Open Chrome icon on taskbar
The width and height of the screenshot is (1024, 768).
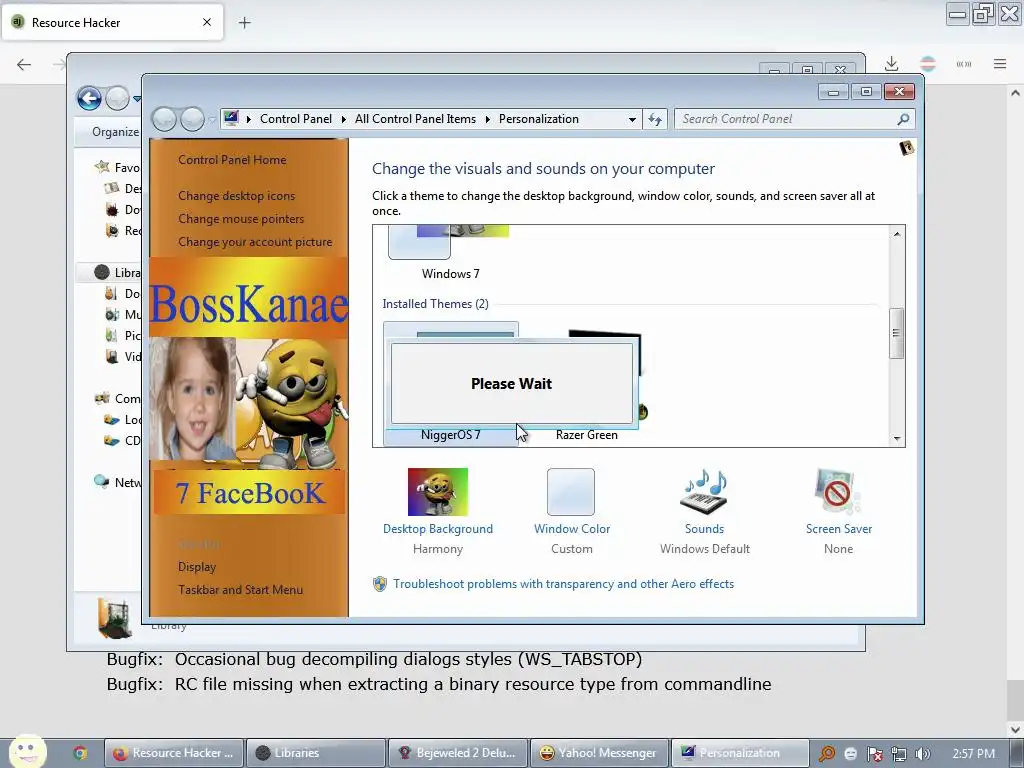coord(80,753)
